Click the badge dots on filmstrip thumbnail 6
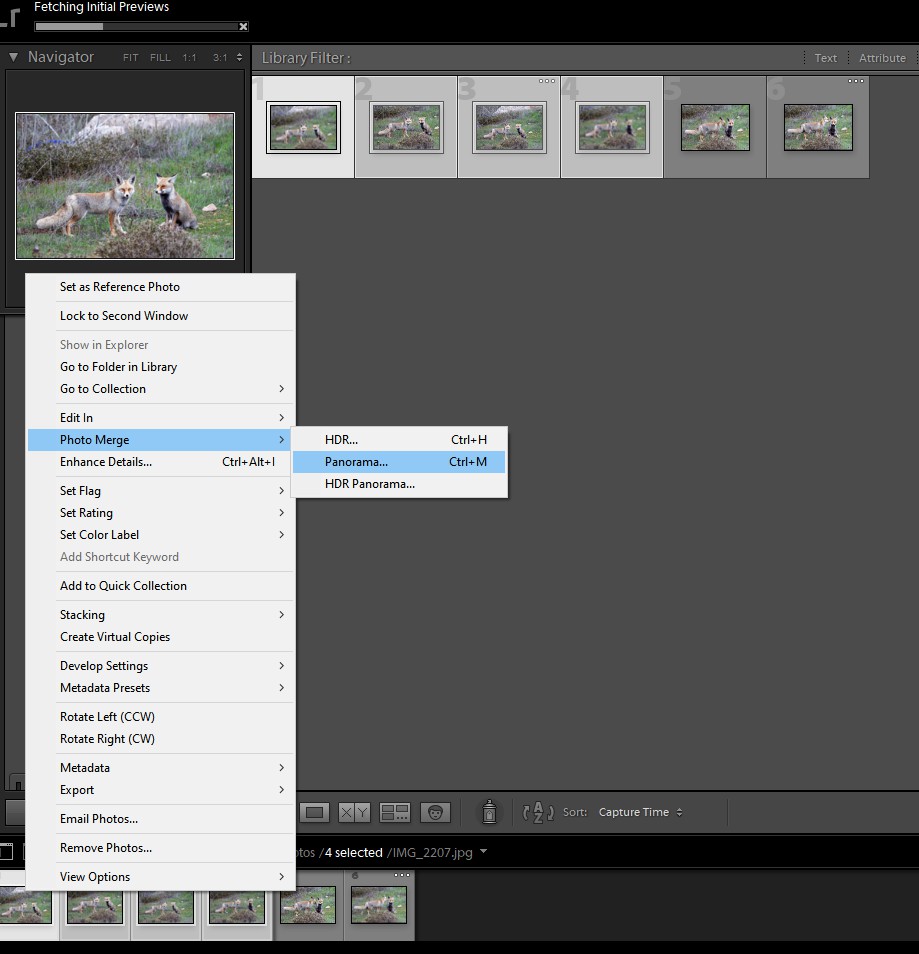919x954 pixels. (x=402, y=875)
